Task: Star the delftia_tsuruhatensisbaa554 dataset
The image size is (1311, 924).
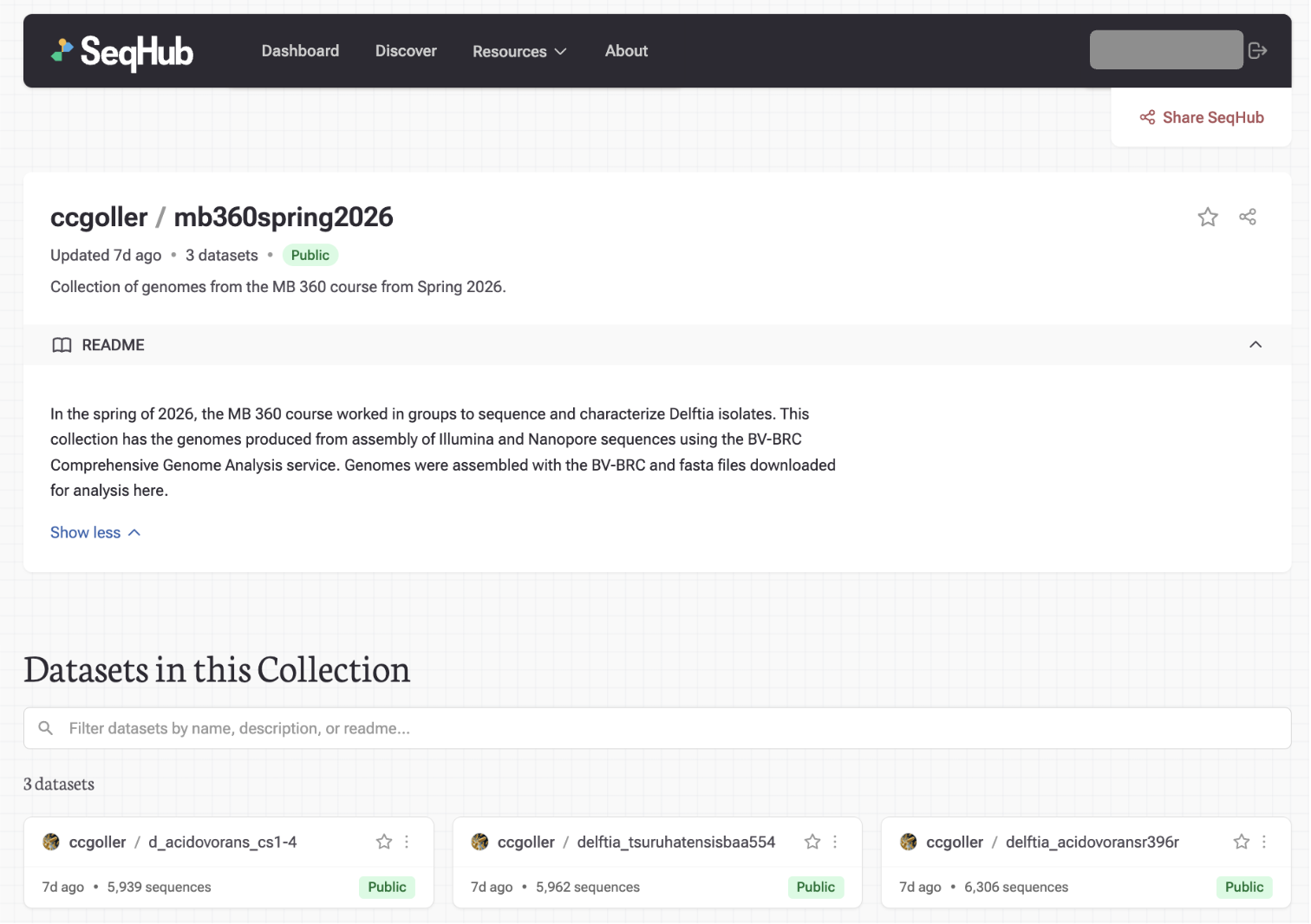Action: click(812, 842)
